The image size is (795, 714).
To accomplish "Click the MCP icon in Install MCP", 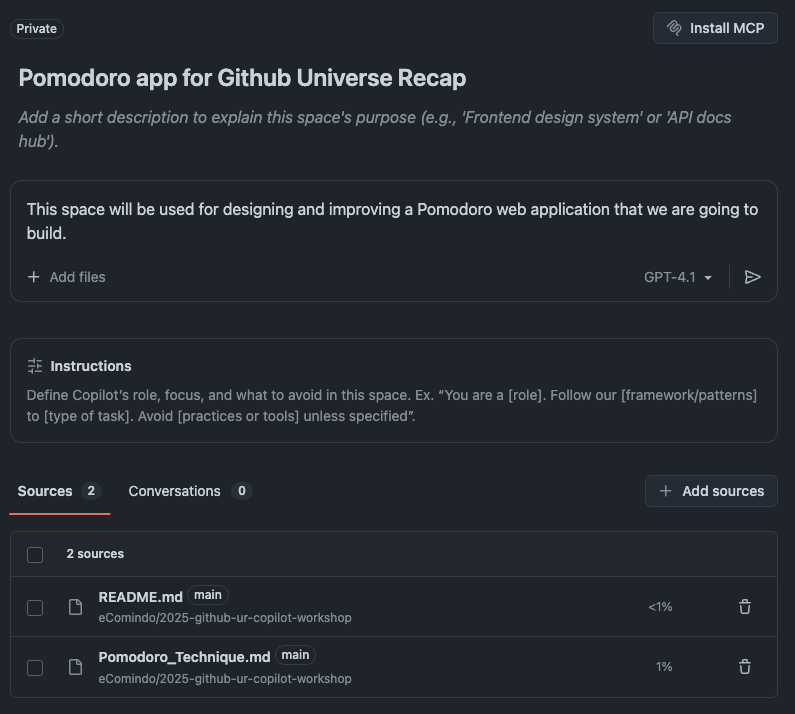I will click(674, 28).
